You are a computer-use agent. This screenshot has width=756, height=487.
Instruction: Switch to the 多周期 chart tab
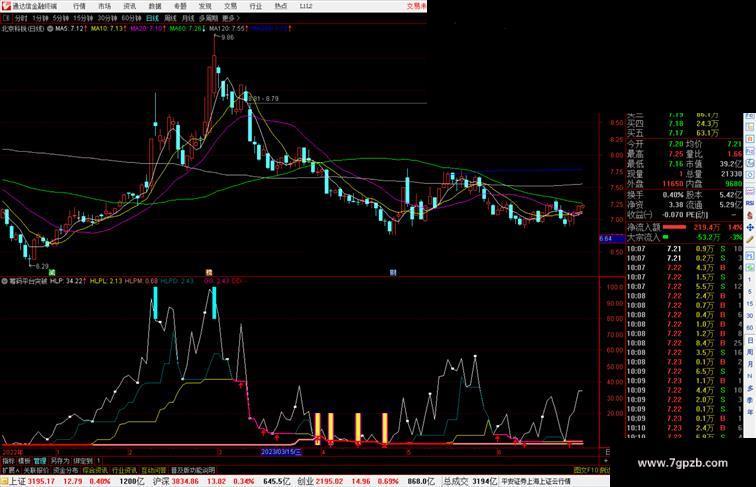(208, 18)
